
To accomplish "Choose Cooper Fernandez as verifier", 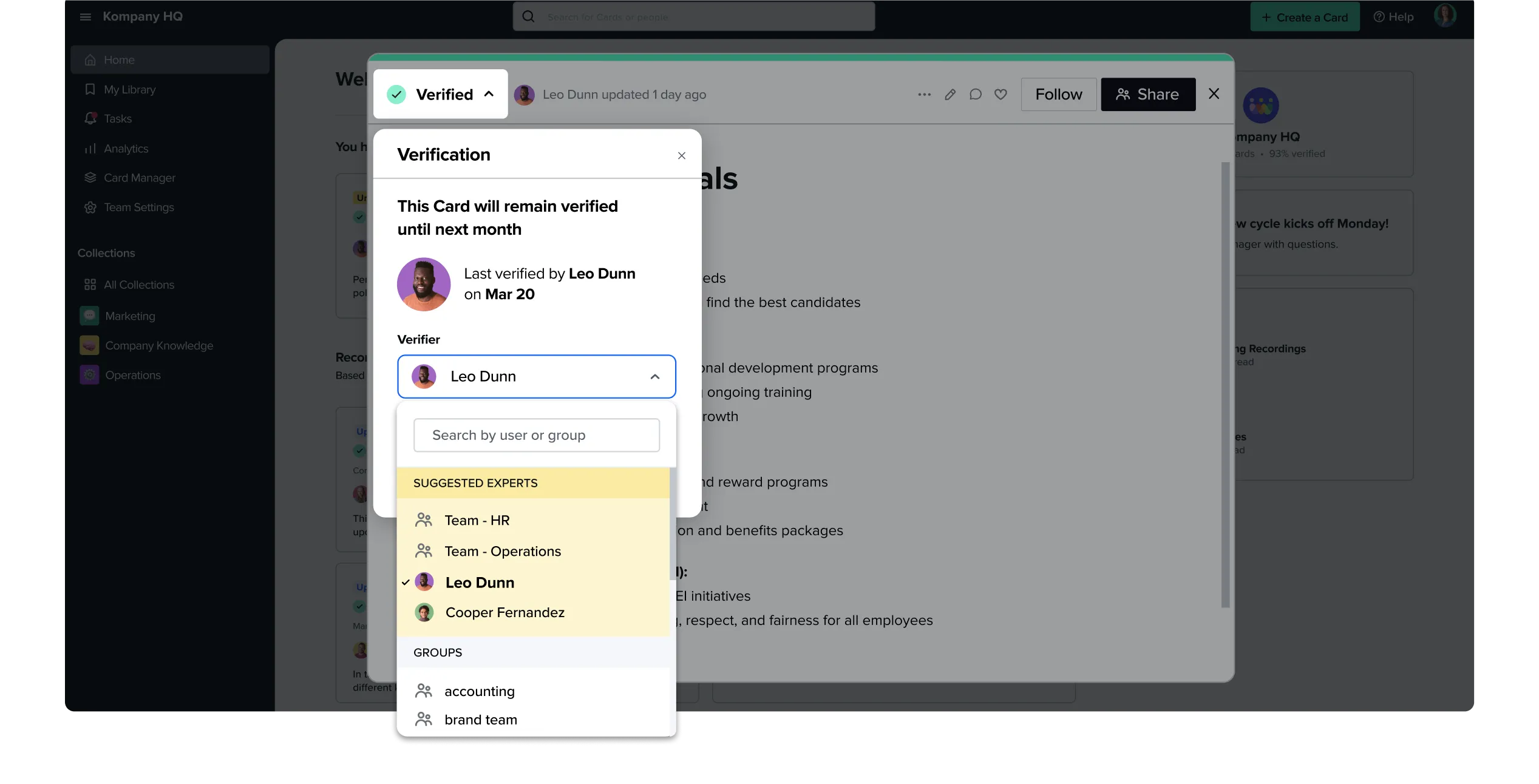I will pos(505,613).
